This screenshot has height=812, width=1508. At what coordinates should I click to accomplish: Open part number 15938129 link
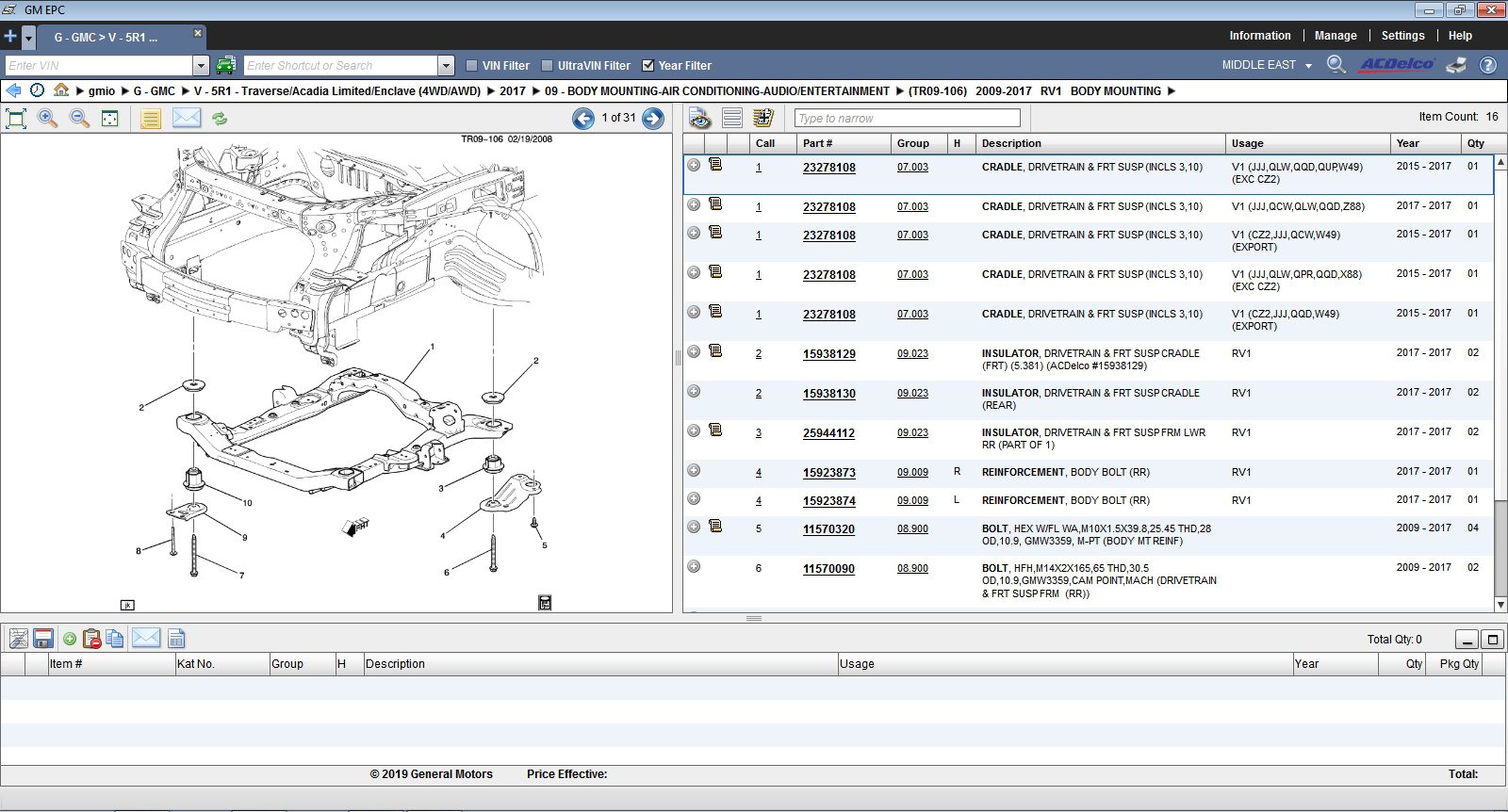(x=828, y=354)
